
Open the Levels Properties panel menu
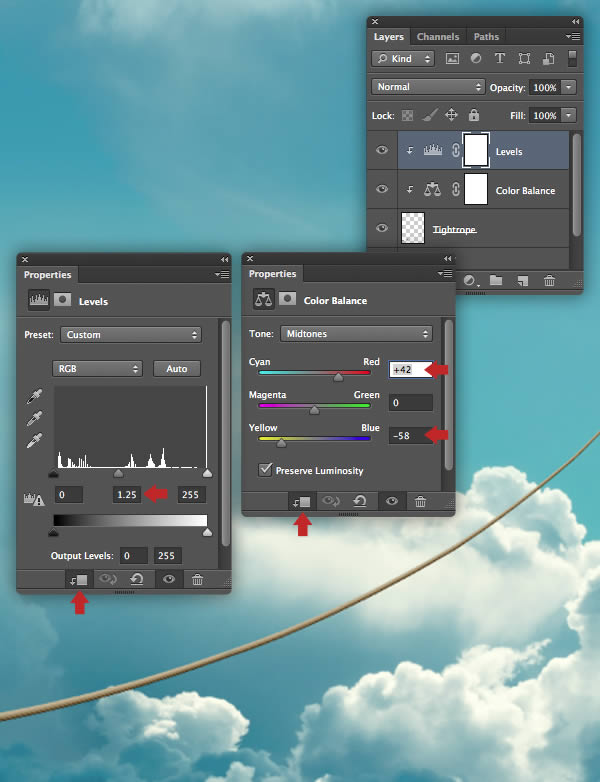[222, 274]
